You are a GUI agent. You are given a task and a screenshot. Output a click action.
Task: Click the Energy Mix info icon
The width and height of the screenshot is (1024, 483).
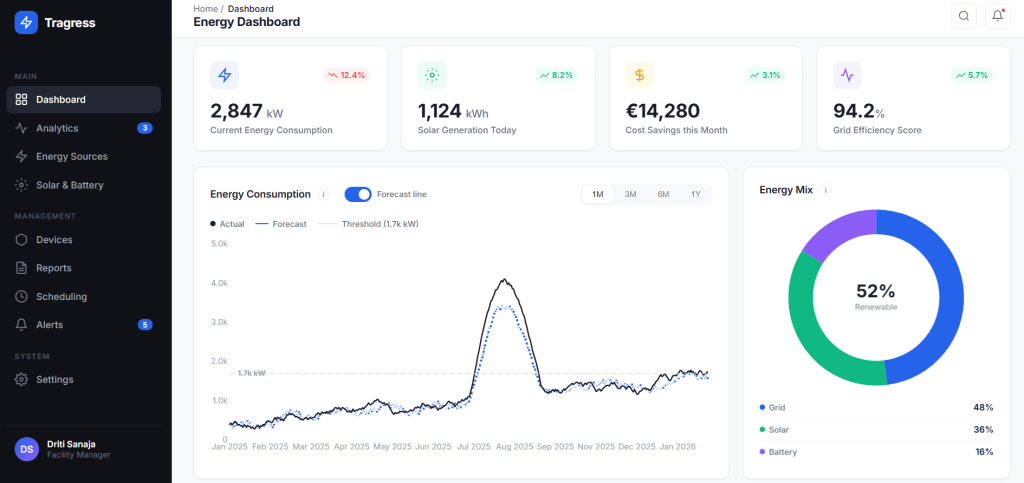point(826,190)
